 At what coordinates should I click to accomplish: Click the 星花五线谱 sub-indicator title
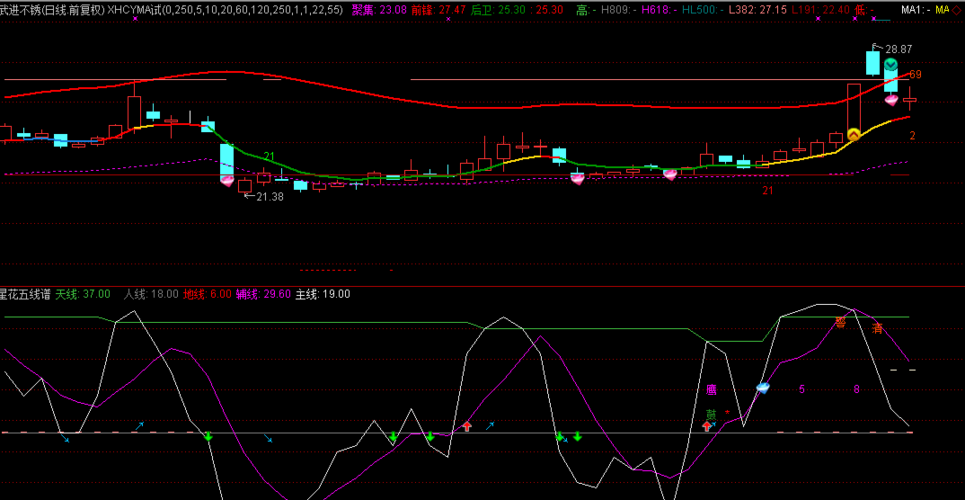click(x=25, y=294)
